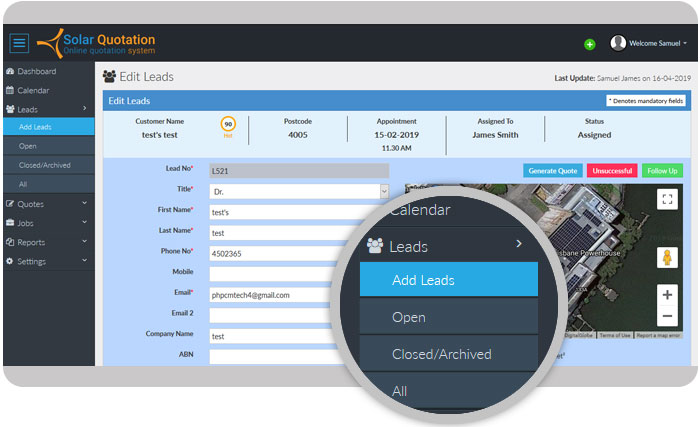Mark lead as Unsuccessful

pos(612,171)
